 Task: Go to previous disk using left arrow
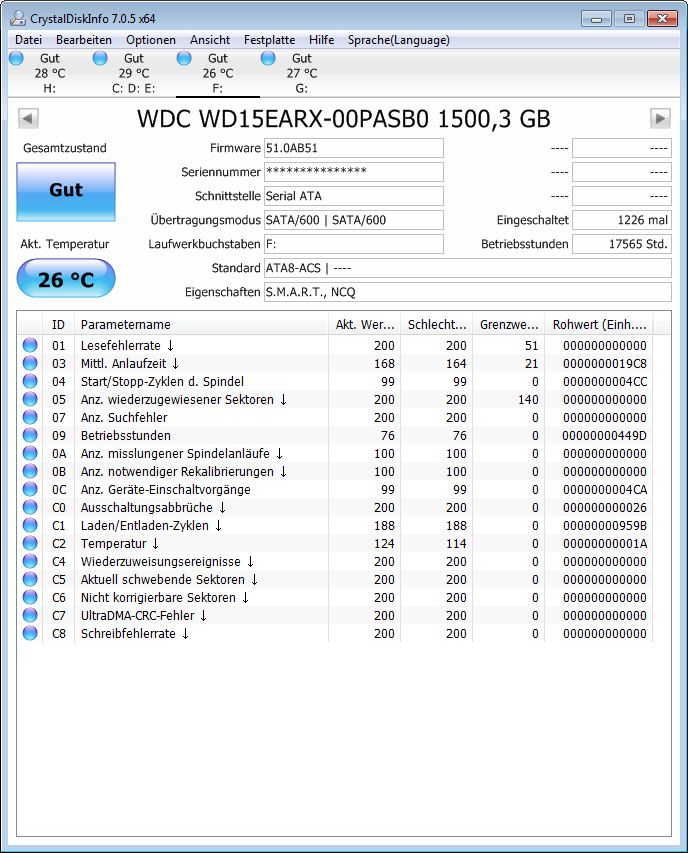pyautogui.click(x=28, y=118)
